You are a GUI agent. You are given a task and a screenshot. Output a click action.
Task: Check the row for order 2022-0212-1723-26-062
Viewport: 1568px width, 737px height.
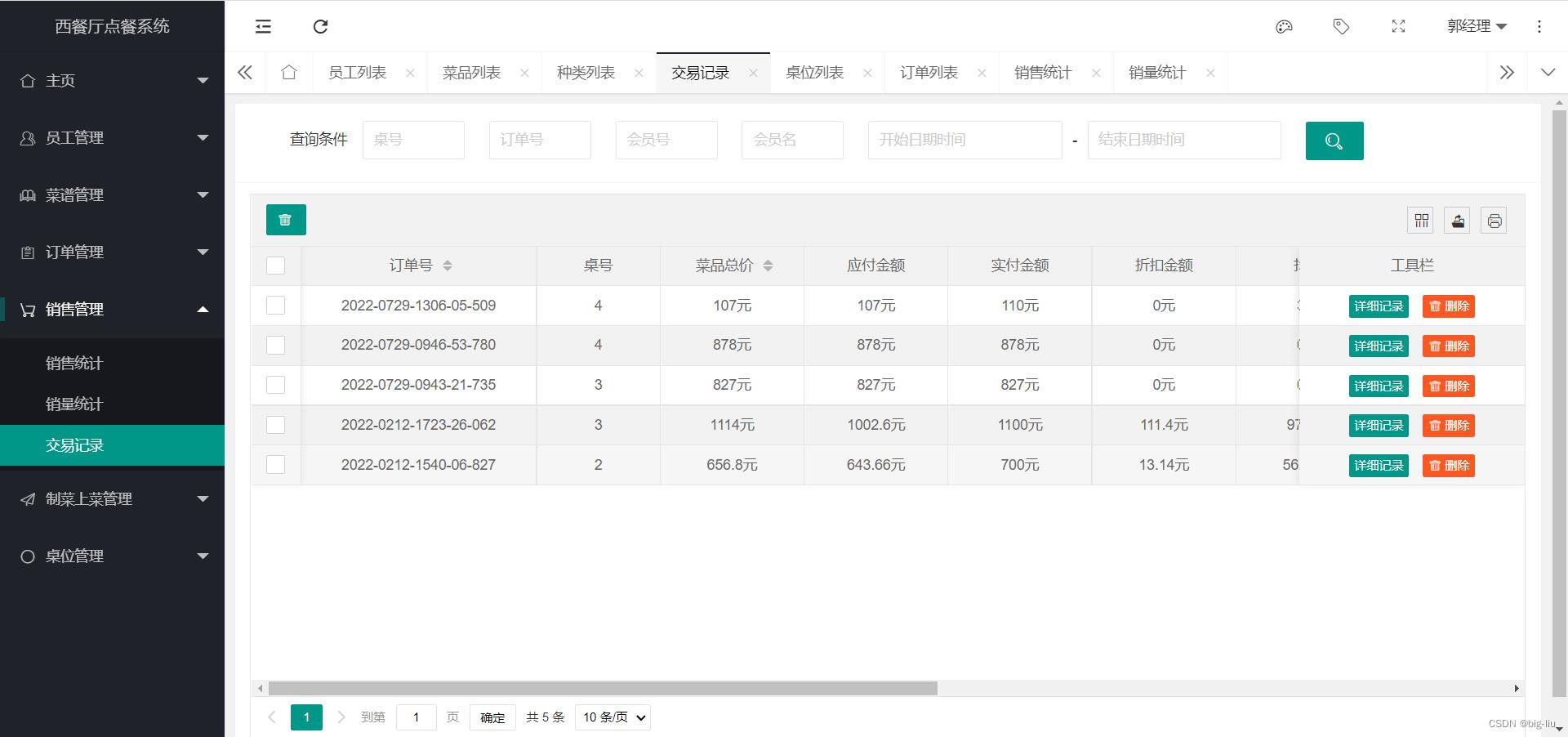point(276,425)
